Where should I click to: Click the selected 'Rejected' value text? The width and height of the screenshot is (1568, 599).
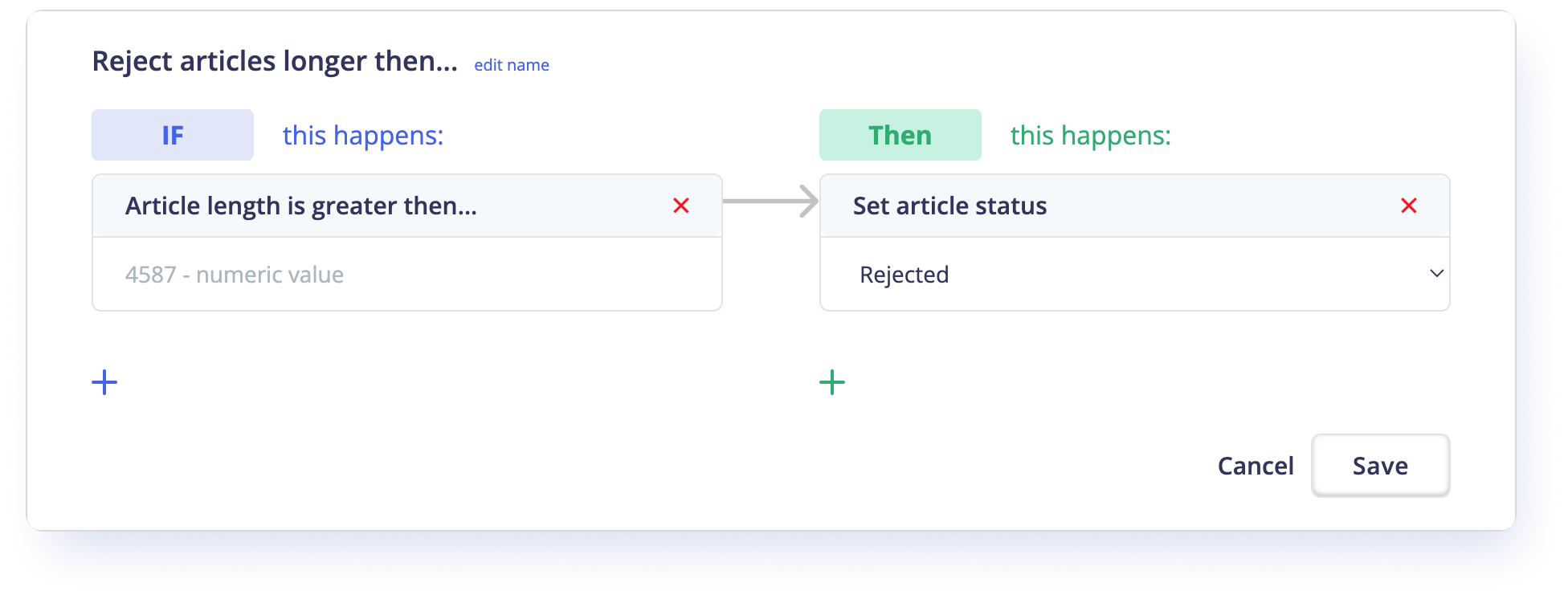point(904,275)
